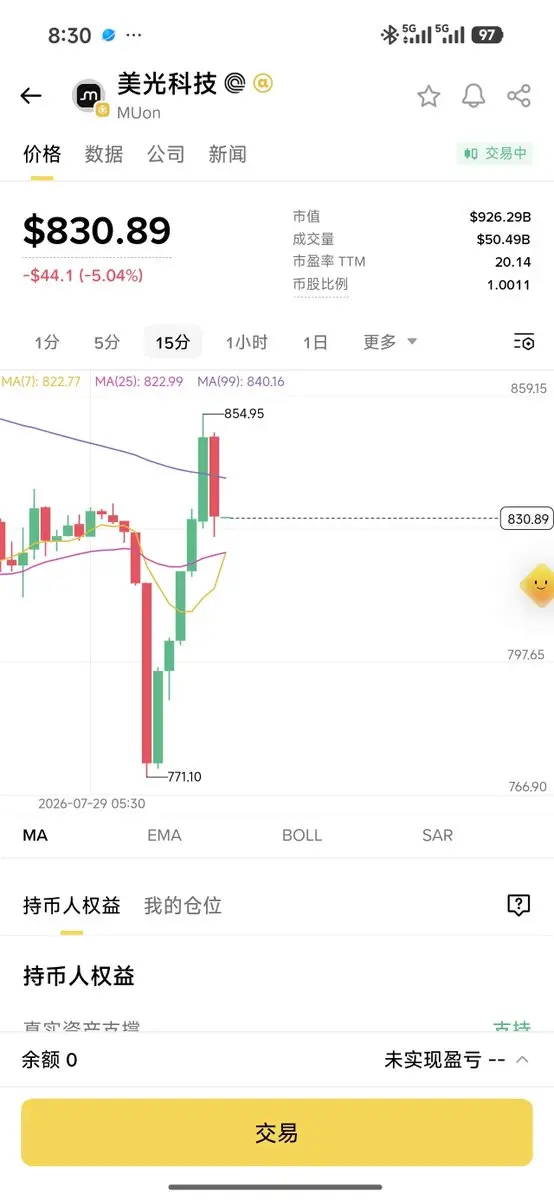Tap the back arrow icon
The width and height of the screenshot is (554, 1200).
31,96
